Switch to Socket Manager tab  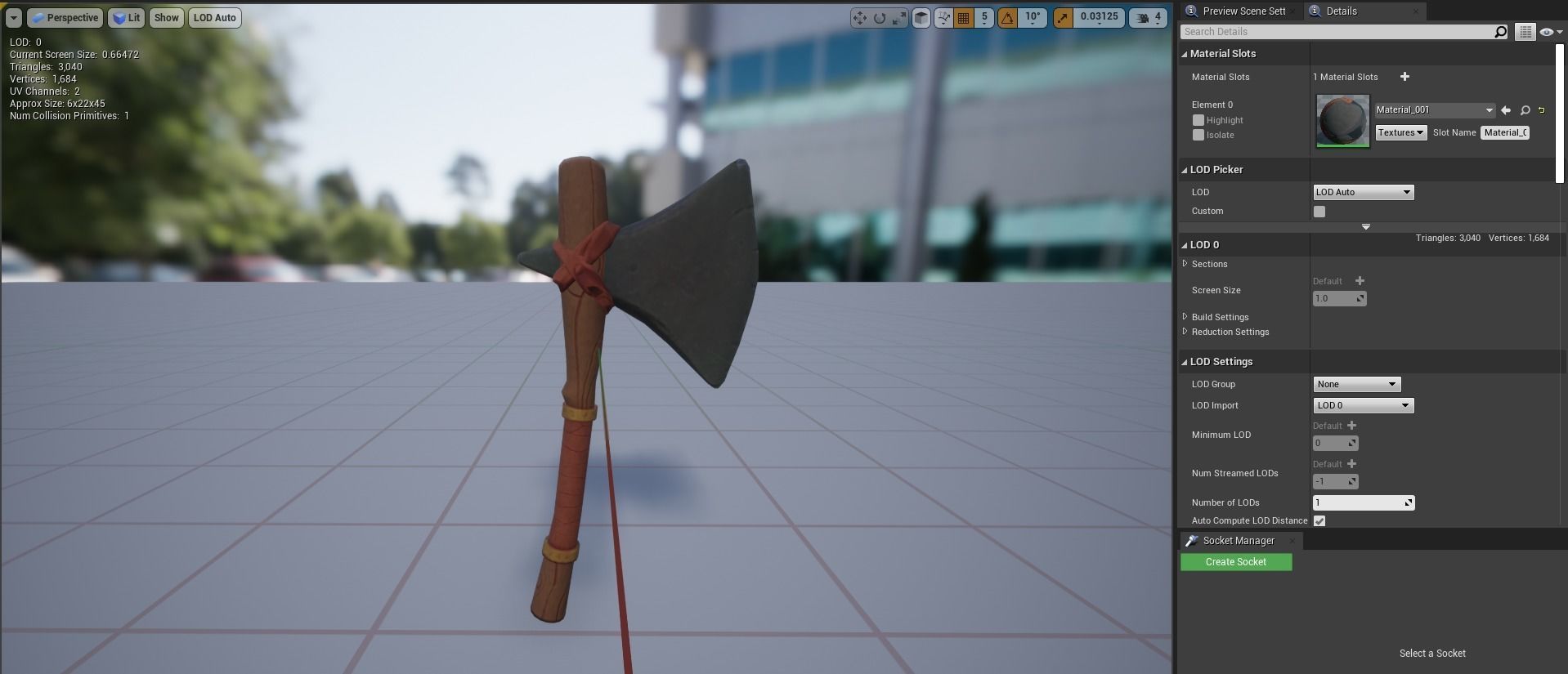click(x=1239, y=541)
